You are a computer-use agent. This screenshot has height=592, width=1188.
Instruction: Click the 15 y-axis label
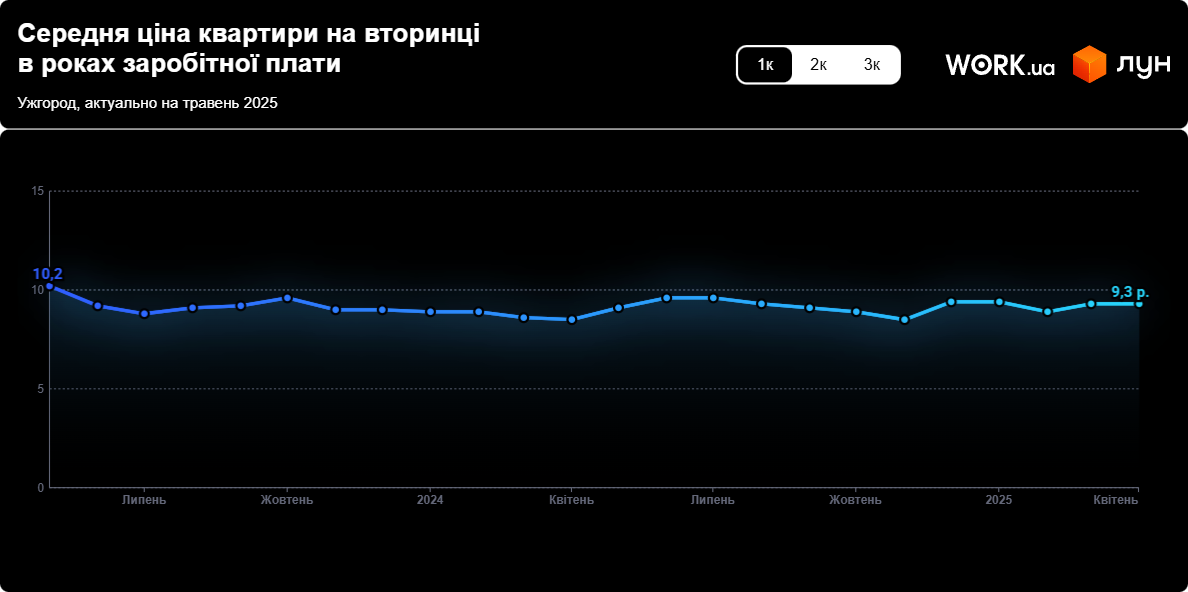pos(38,191)
